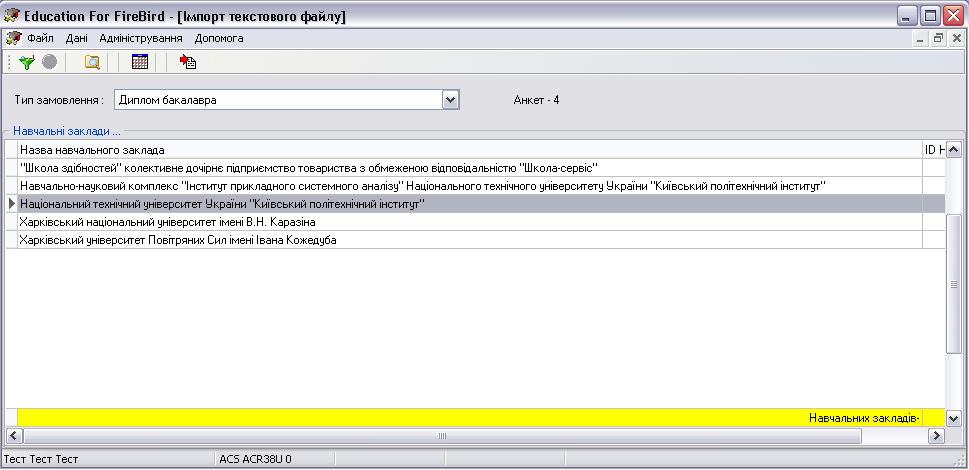This screenshot has height=470, width=969.
Task: Maximize the Education For FireBird main window
Action: (x=929, y=15)
